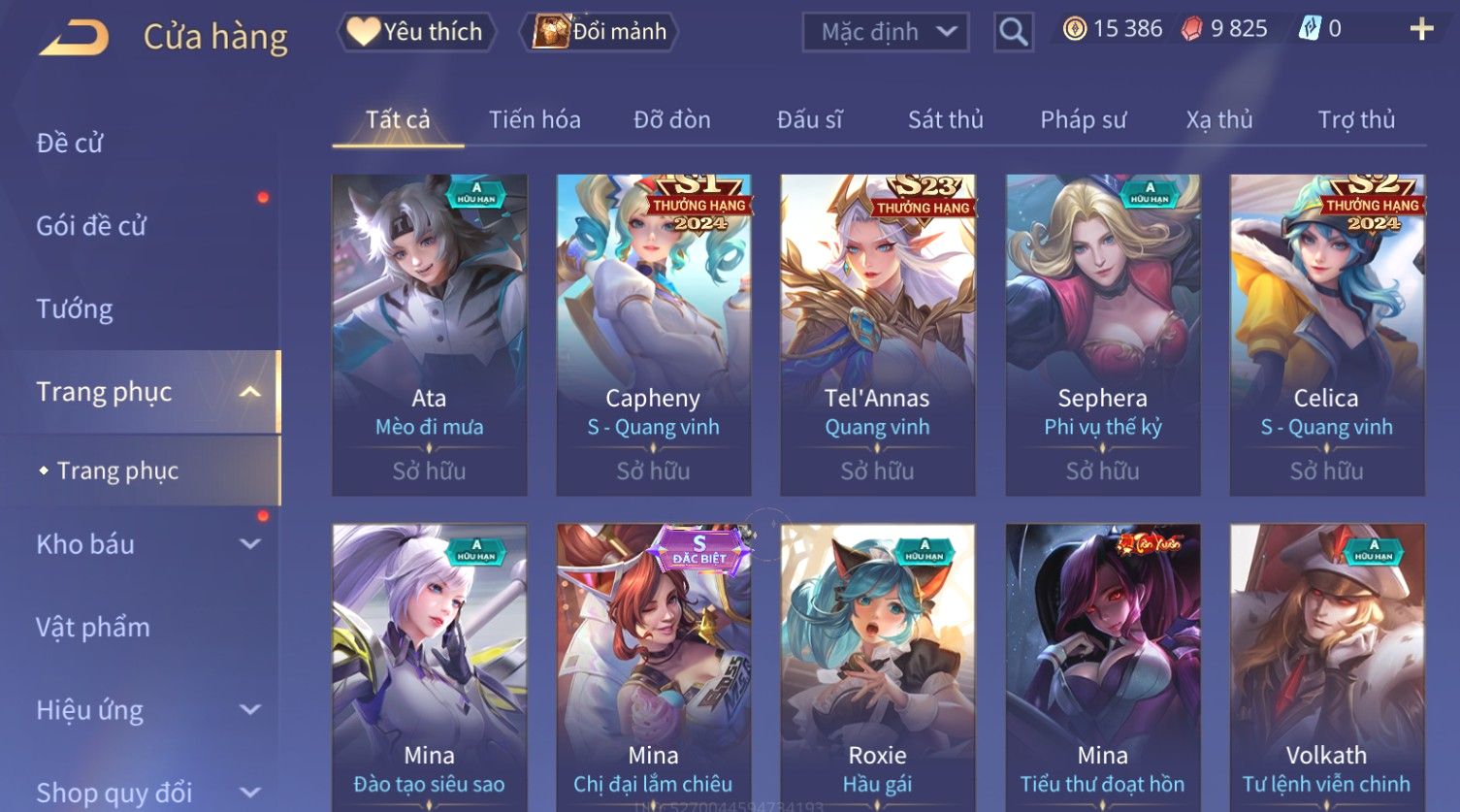
Task: Select the Tiến hóa tab
Action: pos(535,120)
